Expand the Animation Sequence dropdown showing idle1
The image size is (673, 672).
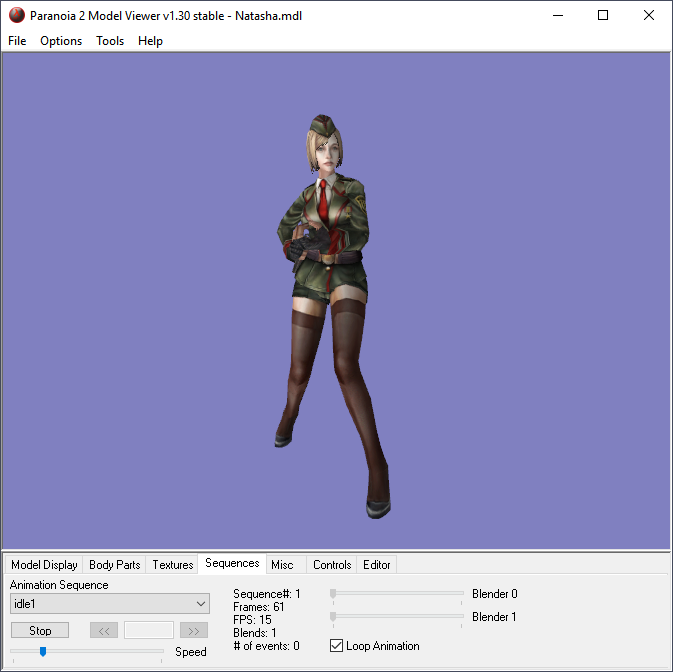click(110, 604)
